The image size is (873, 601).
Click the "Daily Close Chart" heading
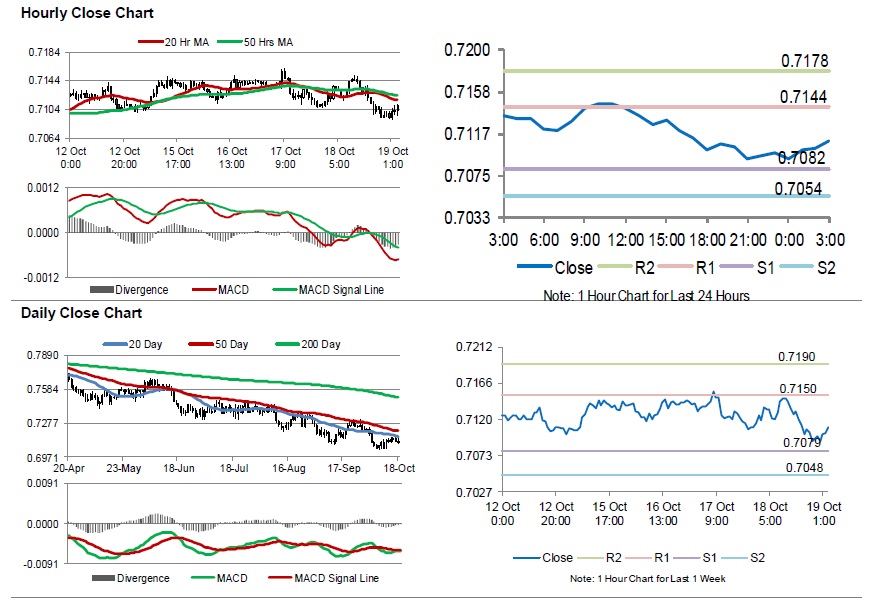(x=81, y=313)
